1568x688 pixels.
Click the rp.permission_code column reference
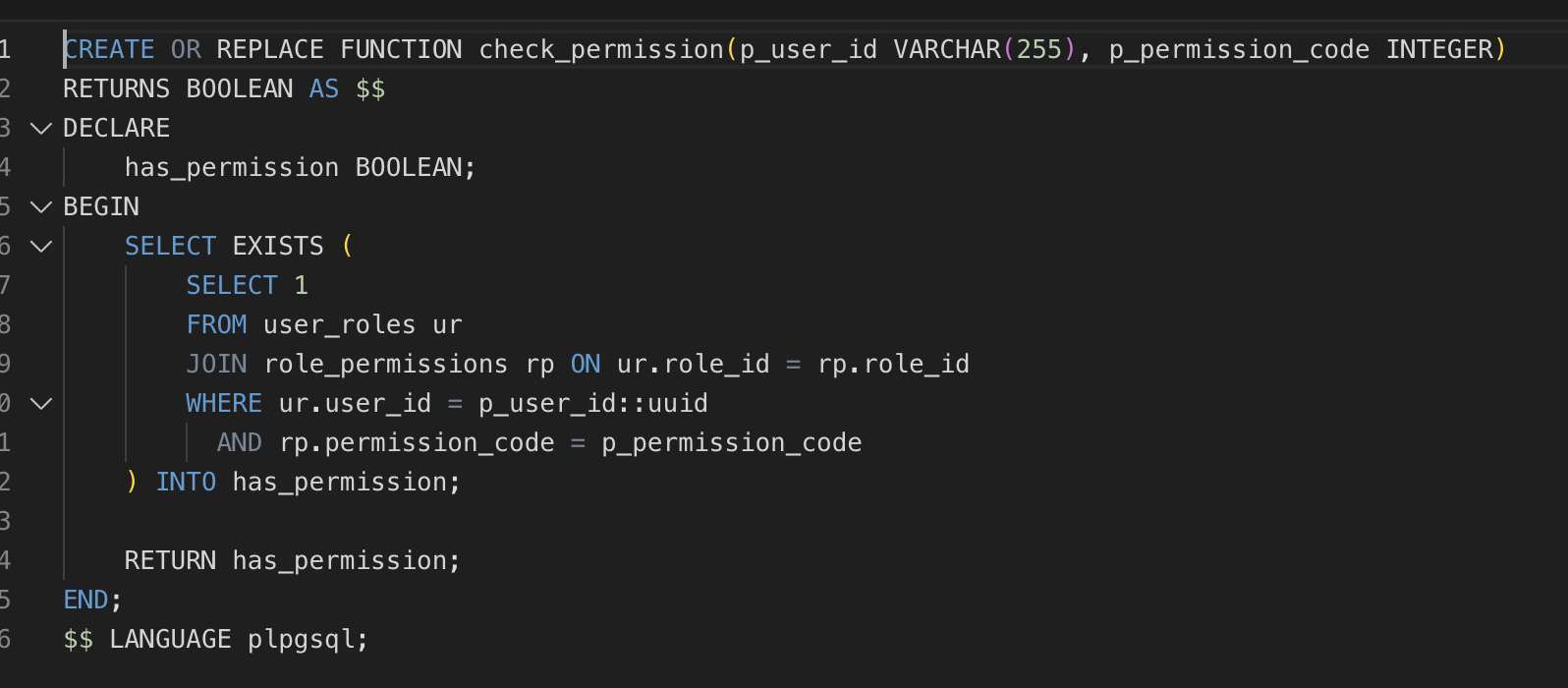click(x=417, y=443)
